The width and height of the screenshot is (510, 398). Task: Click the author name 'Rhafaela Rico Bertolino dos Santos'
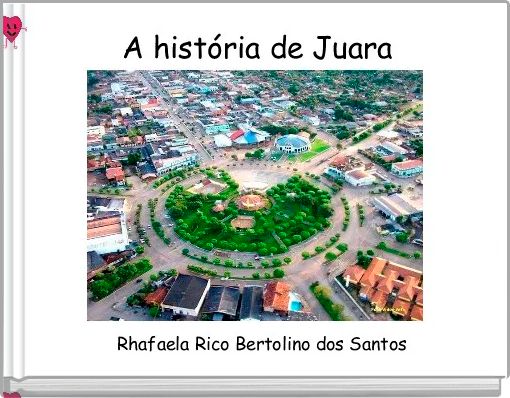coord(262,344)
